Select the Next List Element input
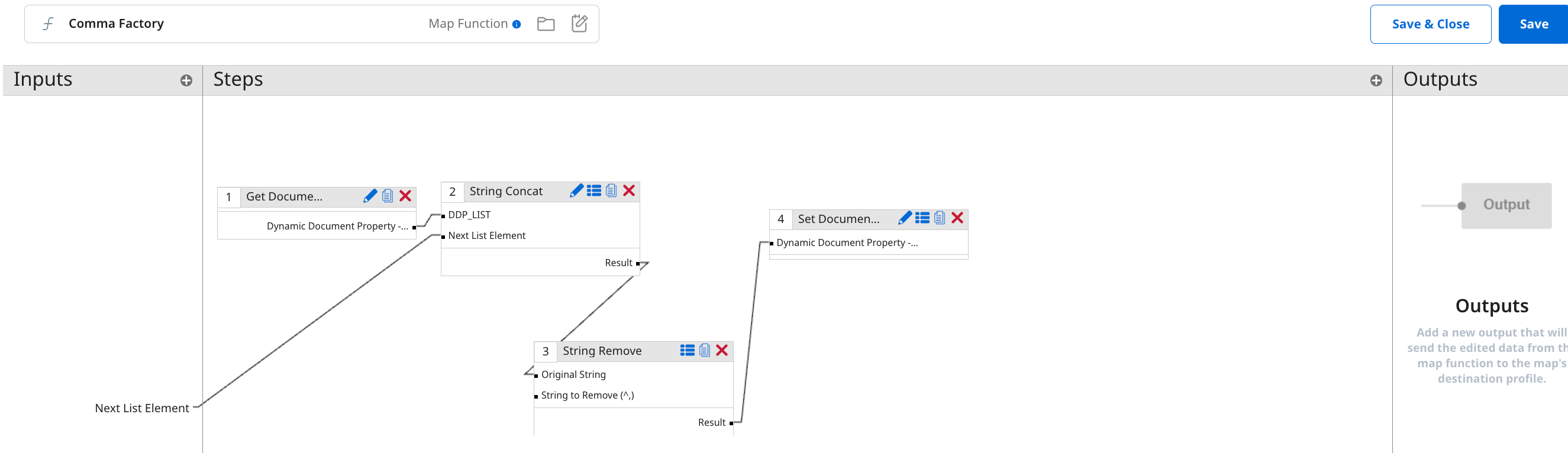The image size is (1568, 453). coord(142,408)
